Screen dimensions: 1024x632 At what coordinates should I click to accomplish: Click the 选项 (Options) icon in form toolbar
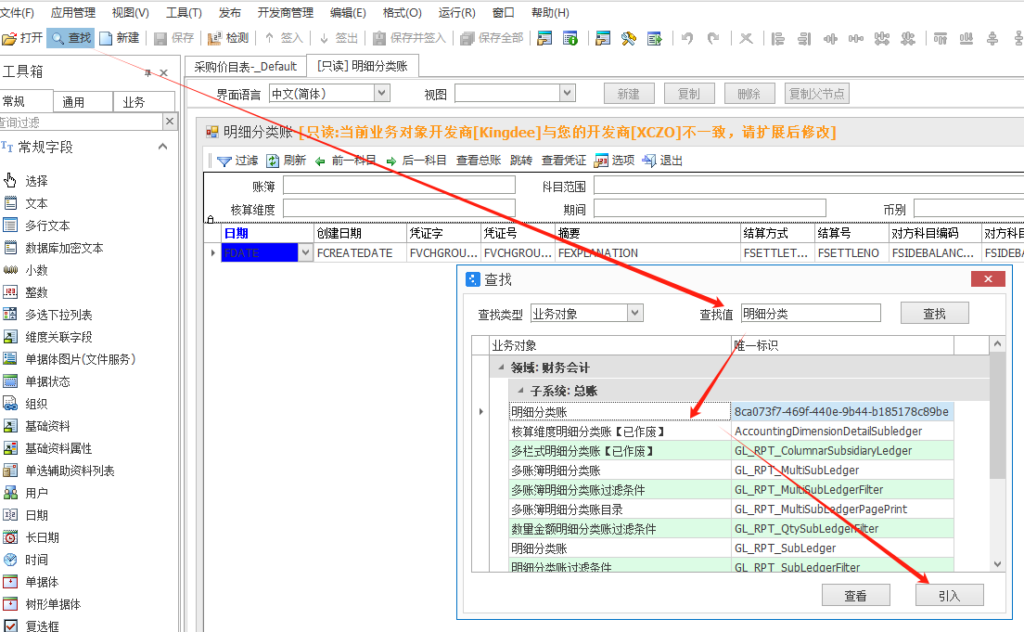[x=601, y=160]
